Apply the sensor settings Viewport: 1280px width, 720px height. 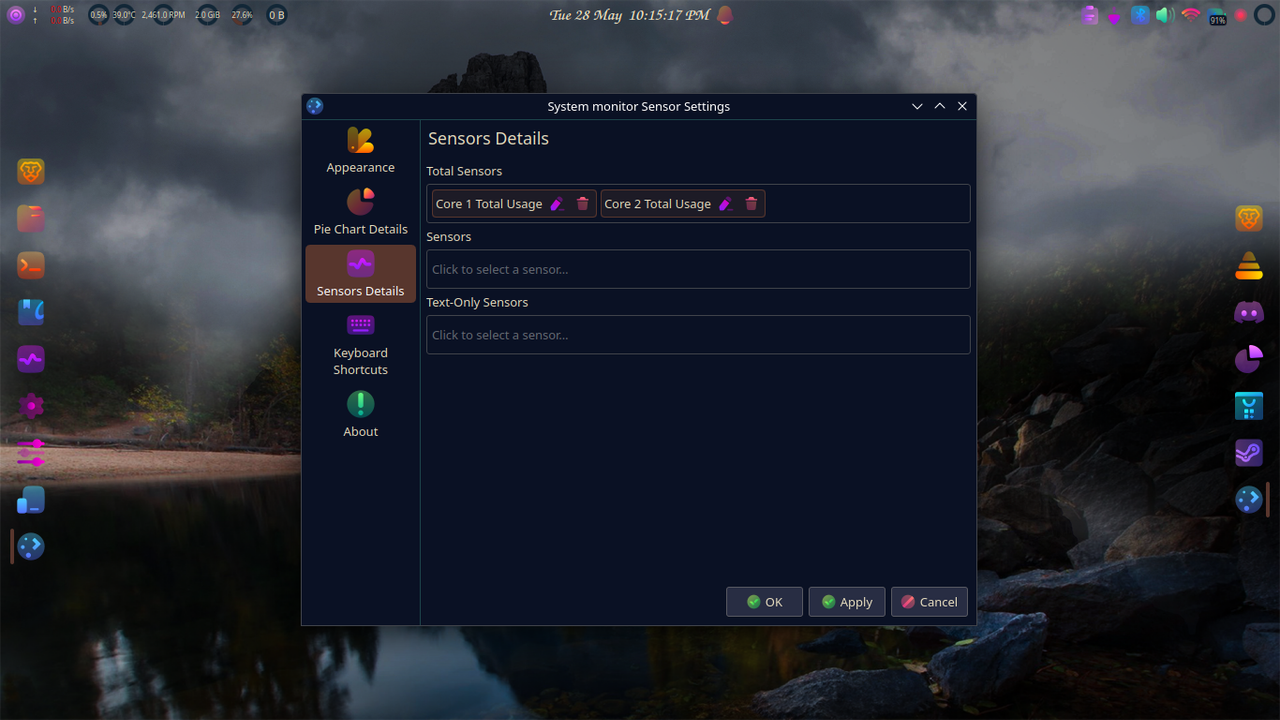(846, 602)
